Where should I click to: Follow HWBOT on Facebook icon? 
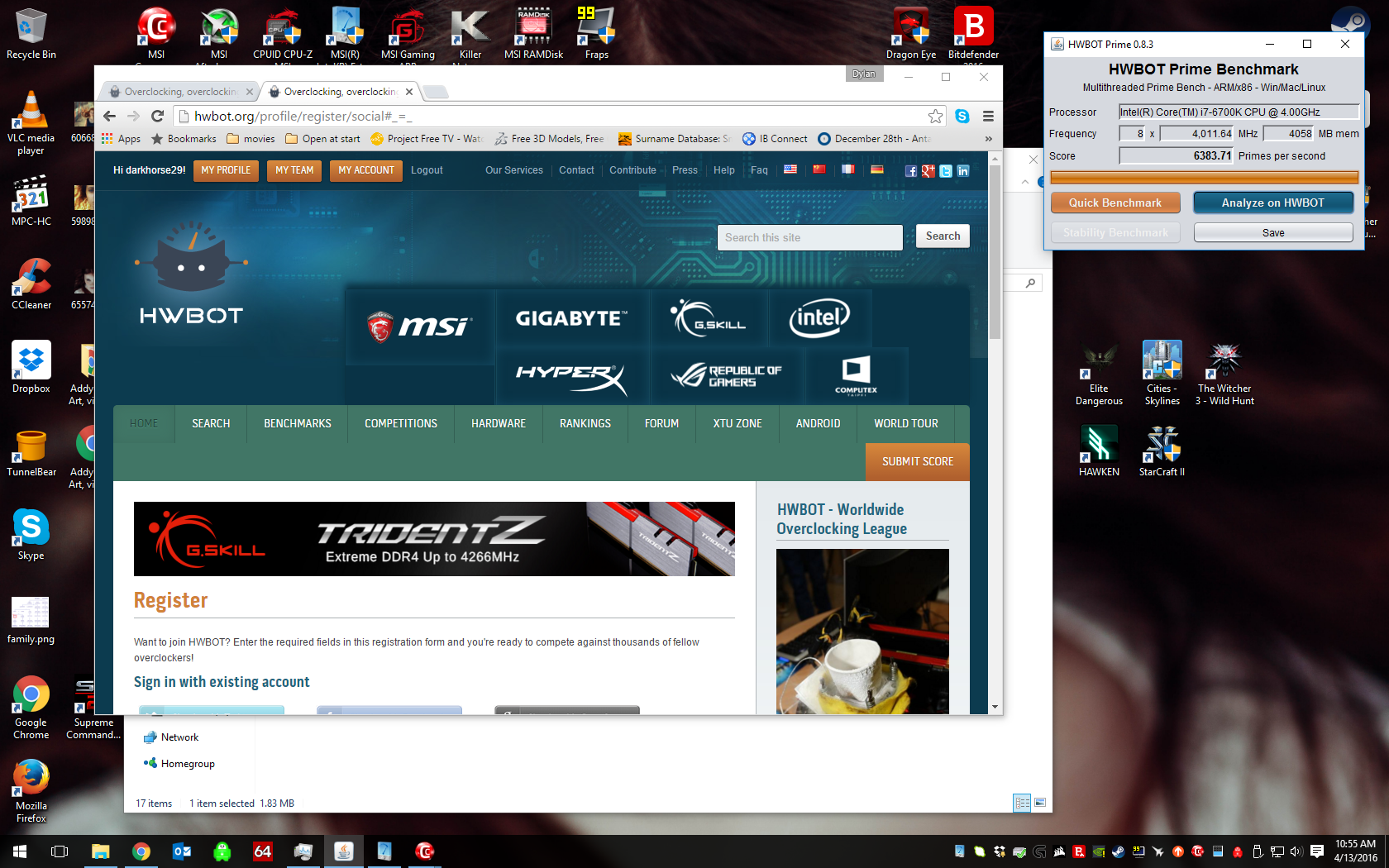point(910,171)
